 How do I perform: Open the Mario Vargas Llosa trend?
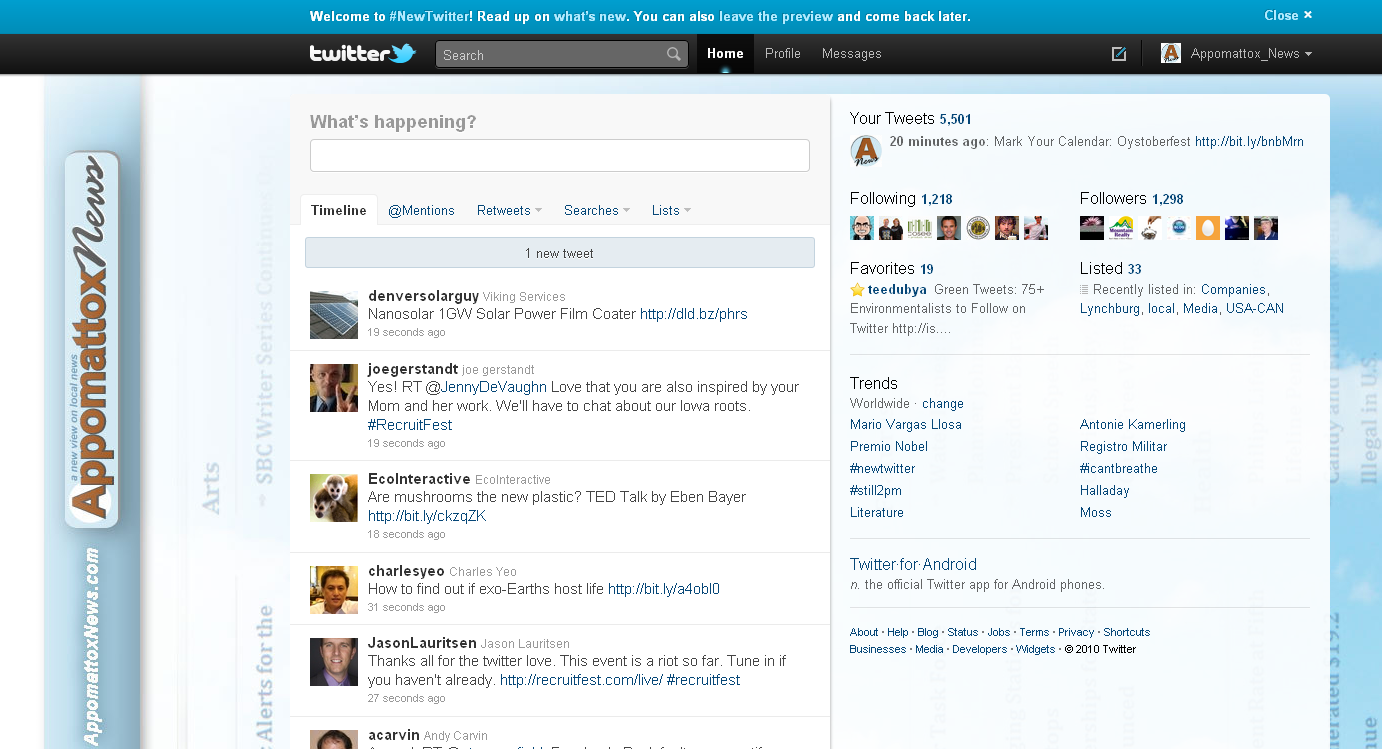906,425
